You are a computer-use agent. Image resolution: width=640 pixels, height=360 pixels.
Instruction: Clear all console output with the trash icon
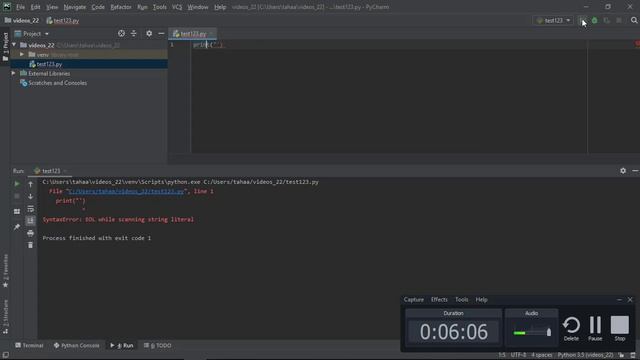point(31,245)
